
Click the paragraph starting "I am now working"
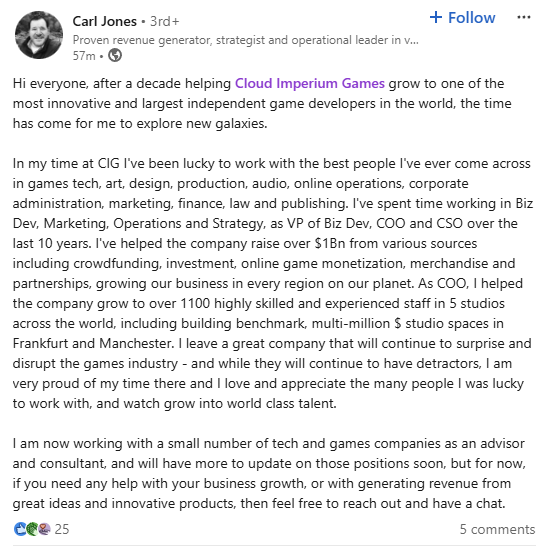point(270,473)
